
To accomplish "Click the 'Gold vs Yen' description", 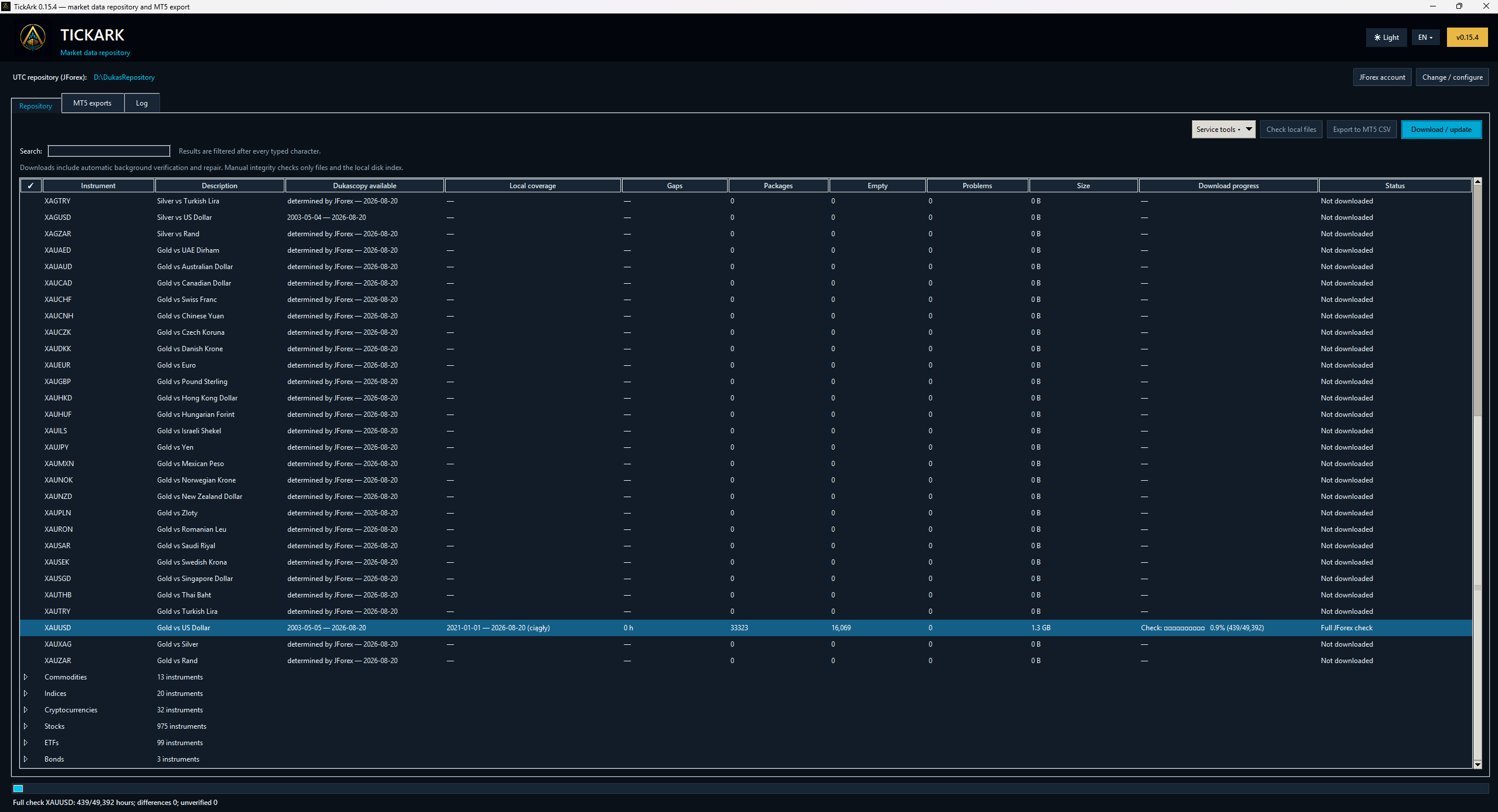I will pyautogui.click(x=175, y=447).
